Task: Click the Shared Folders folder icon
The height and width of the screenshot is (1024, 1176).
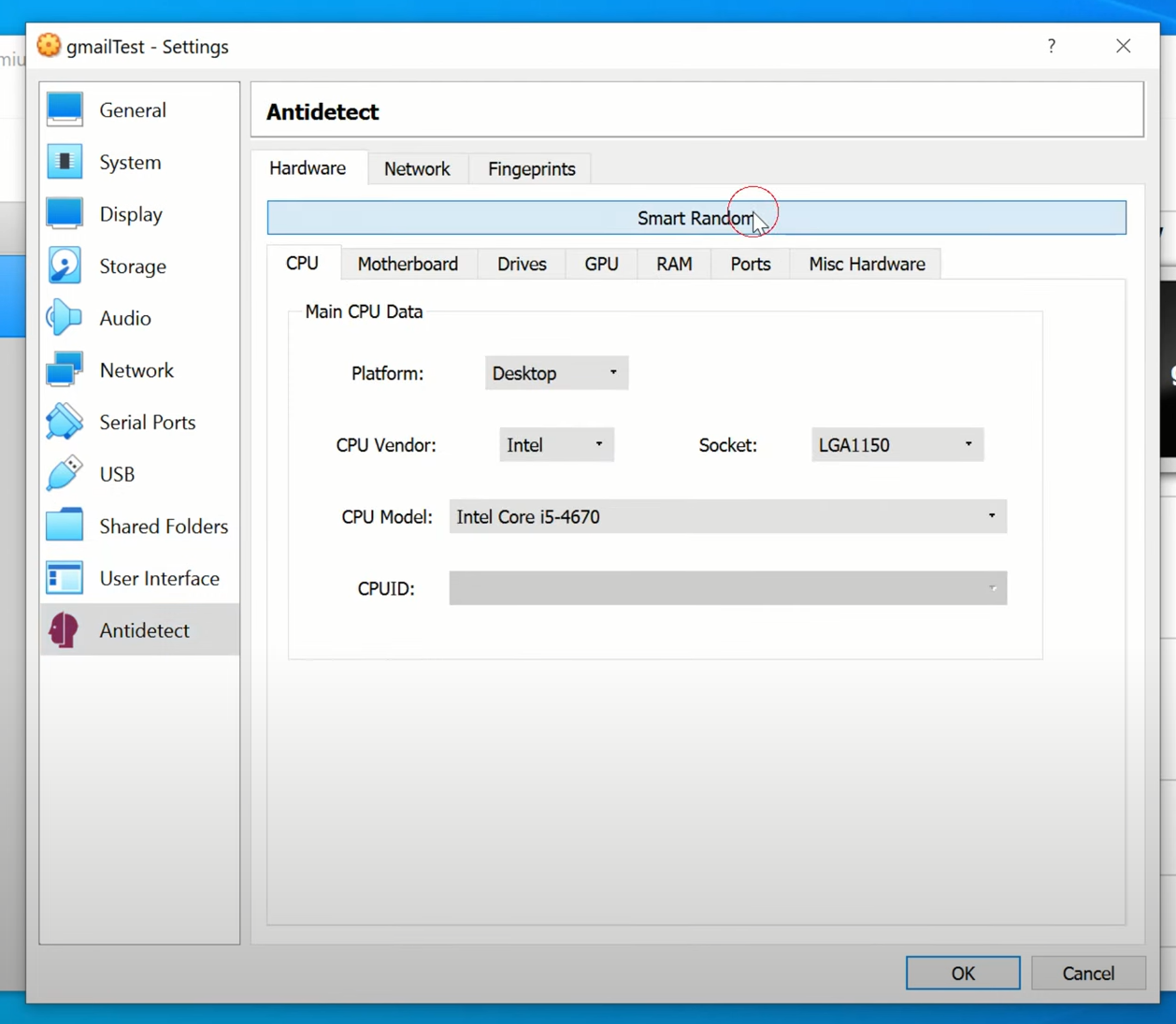Action: [x=65, y=526]
